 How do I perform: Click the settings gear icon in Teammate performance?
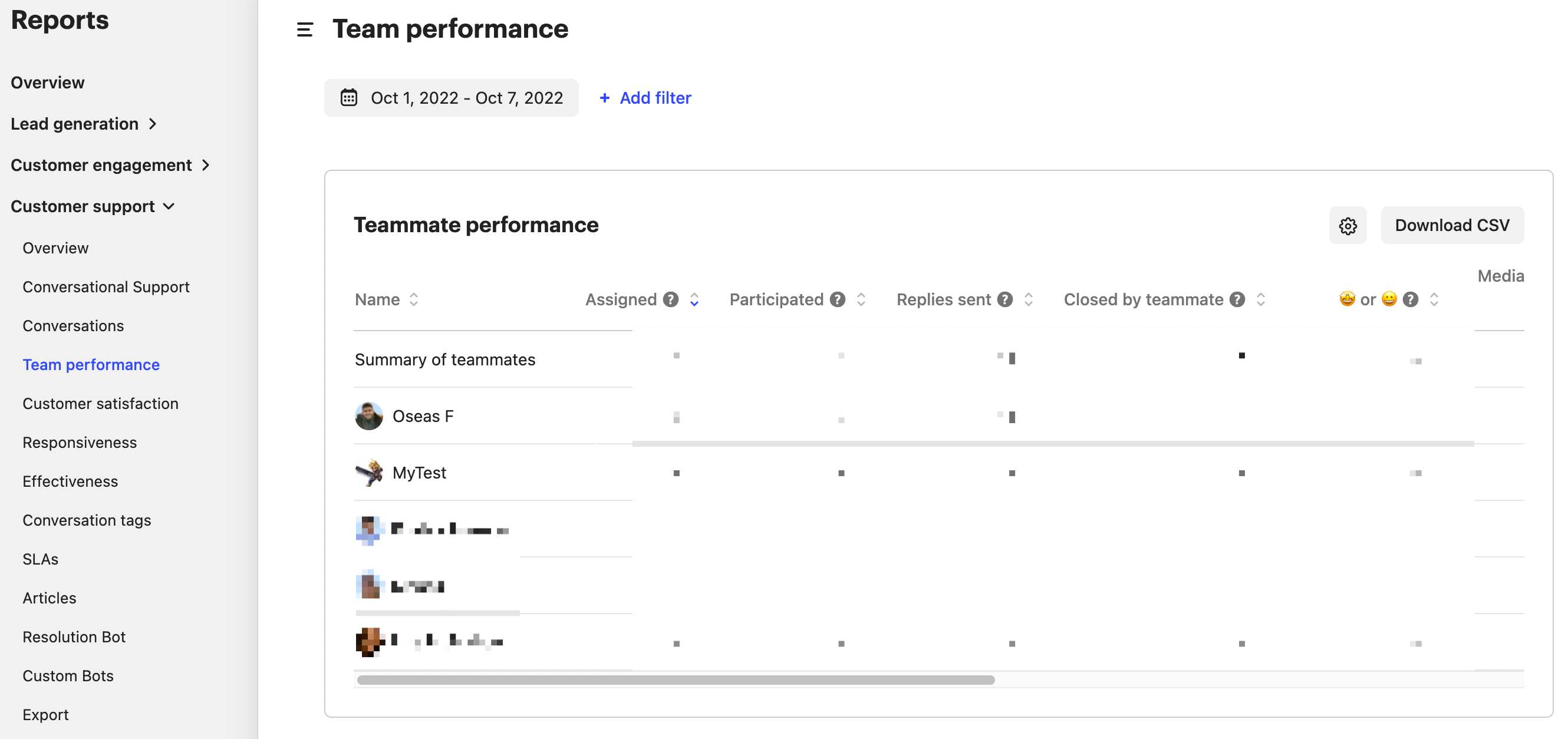1348,224
